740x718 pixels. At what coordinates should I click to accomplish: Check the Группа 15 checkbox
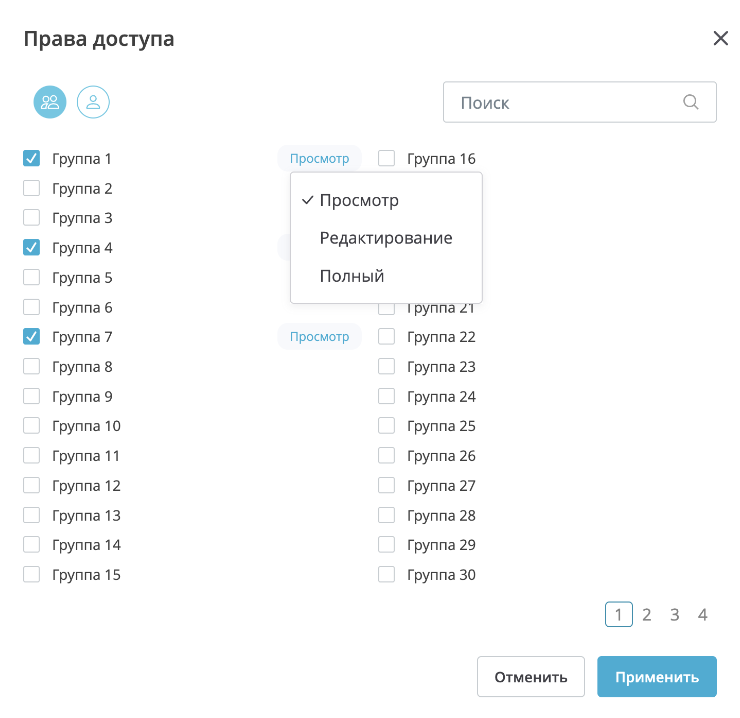click(32, 574)
